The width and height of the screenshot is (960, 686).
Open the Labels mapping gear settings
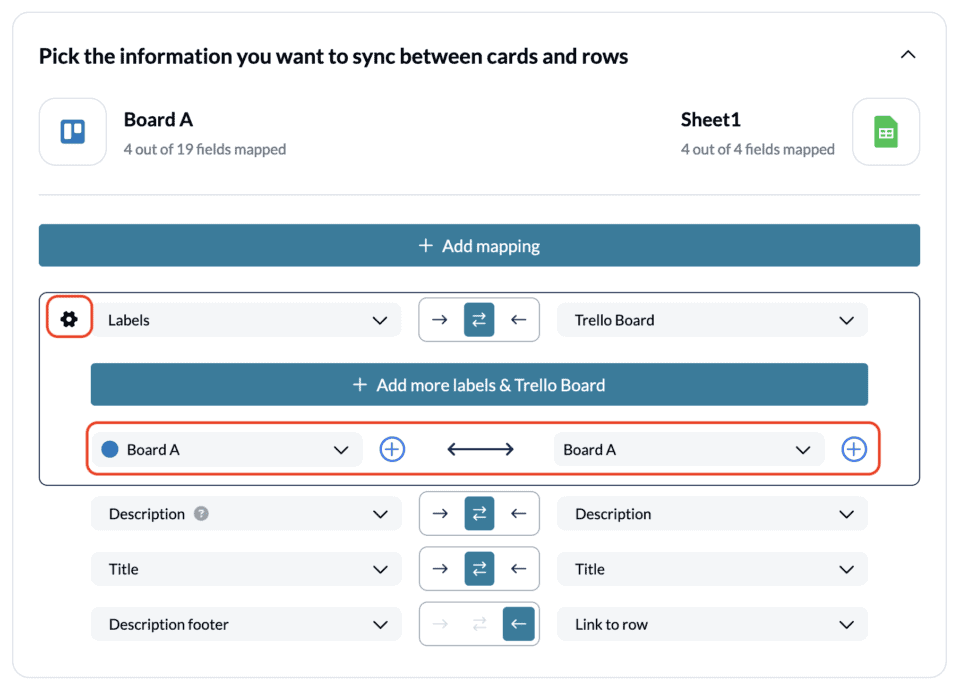[x=69, y=319]
